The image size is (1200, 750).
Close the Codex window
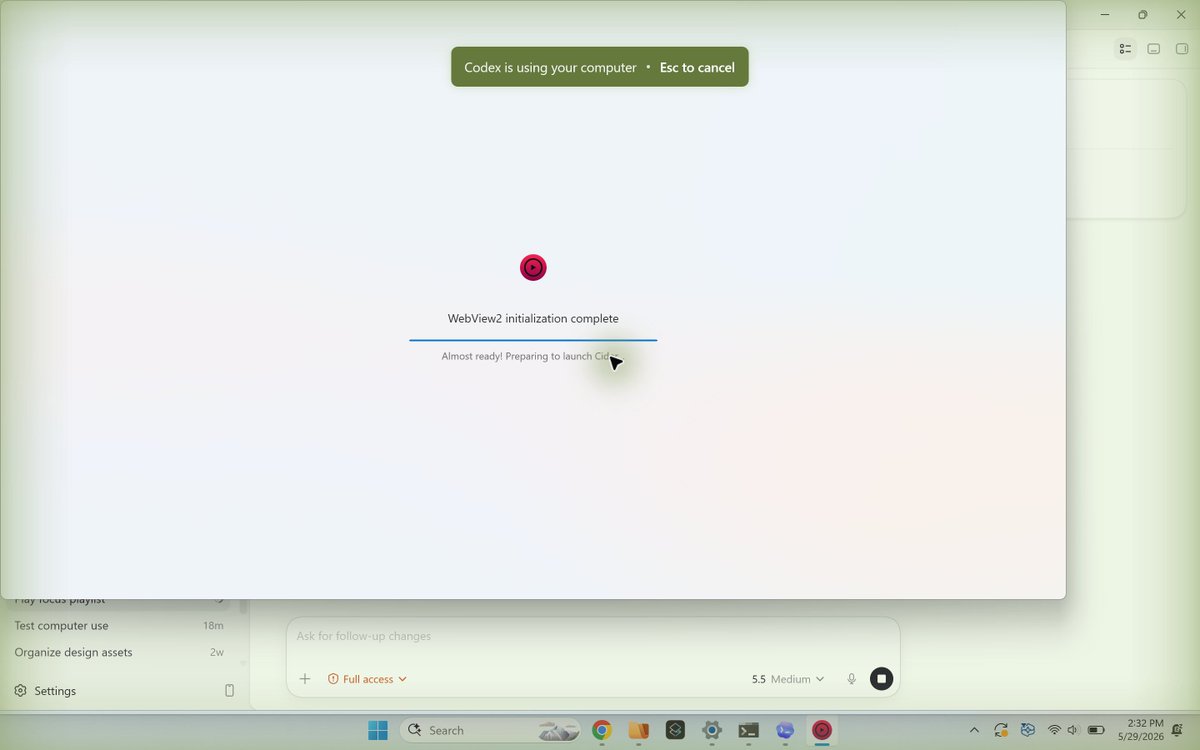tap(1181, 15)
